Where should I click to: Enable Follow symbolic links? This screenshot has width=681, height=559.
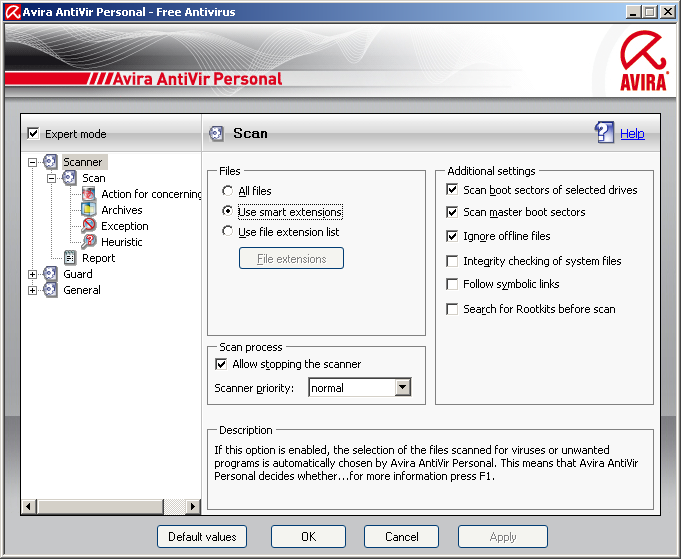pos(452,284)
